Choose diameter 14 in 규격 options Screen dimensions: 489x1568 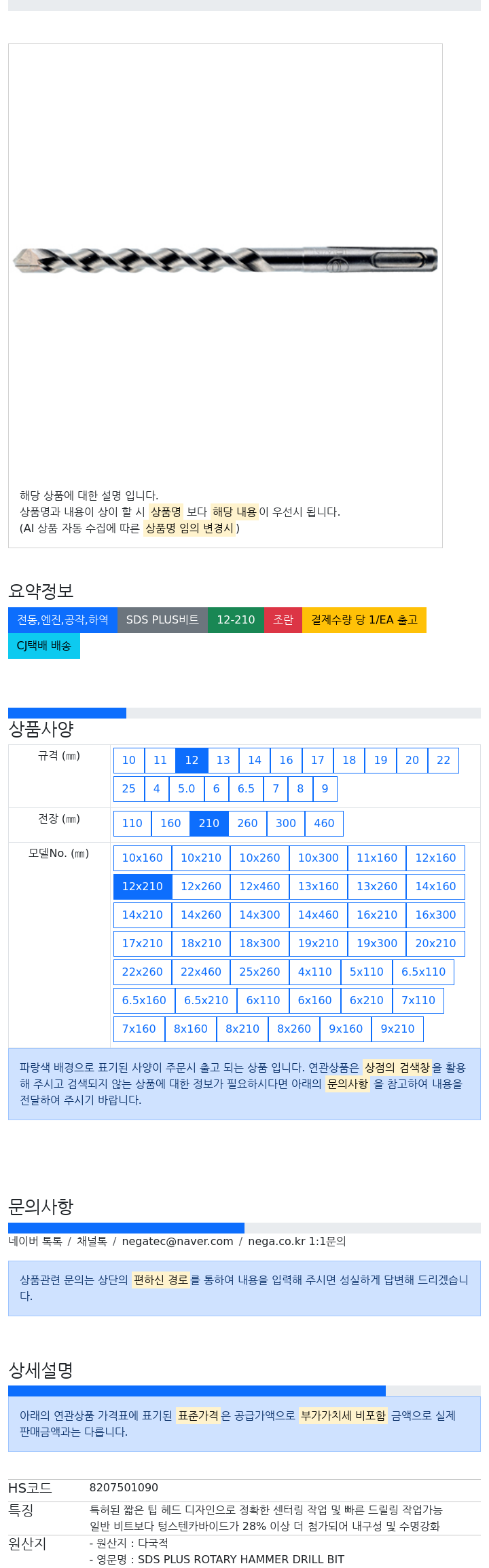(255, 761)
